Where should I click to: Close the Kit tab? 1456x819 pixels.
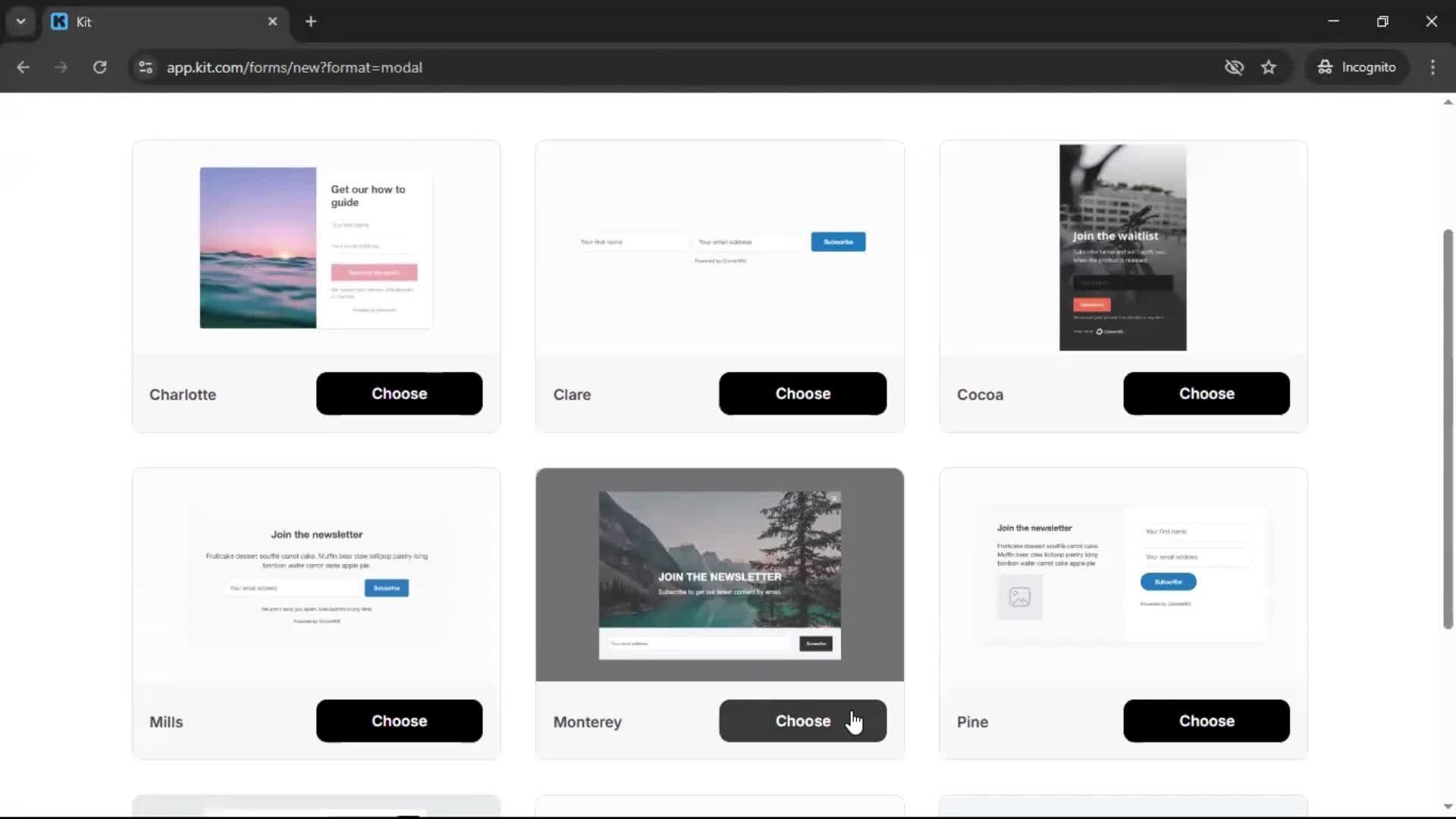[273, 21]
